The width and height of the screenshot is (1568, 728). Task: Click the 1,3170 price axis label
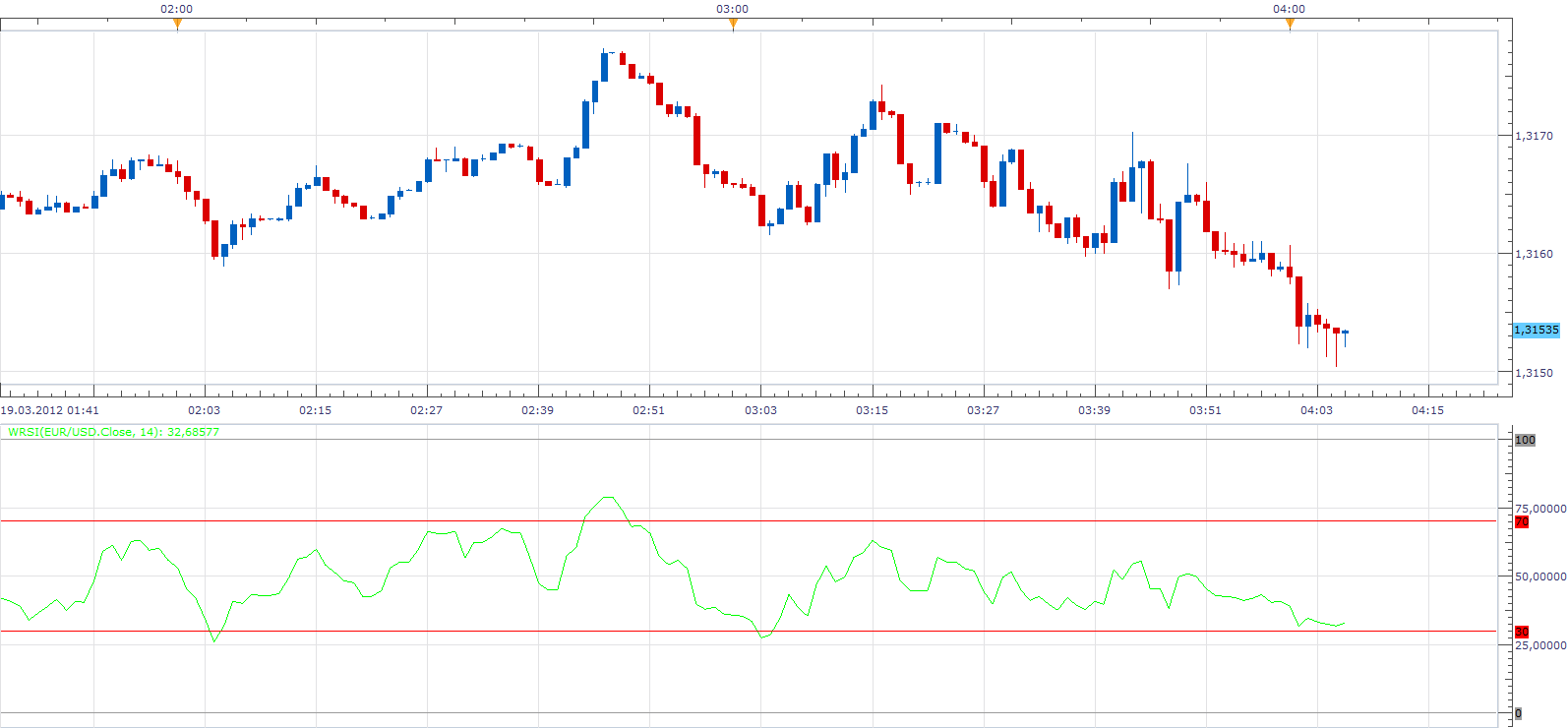(x=1535, y=136)
